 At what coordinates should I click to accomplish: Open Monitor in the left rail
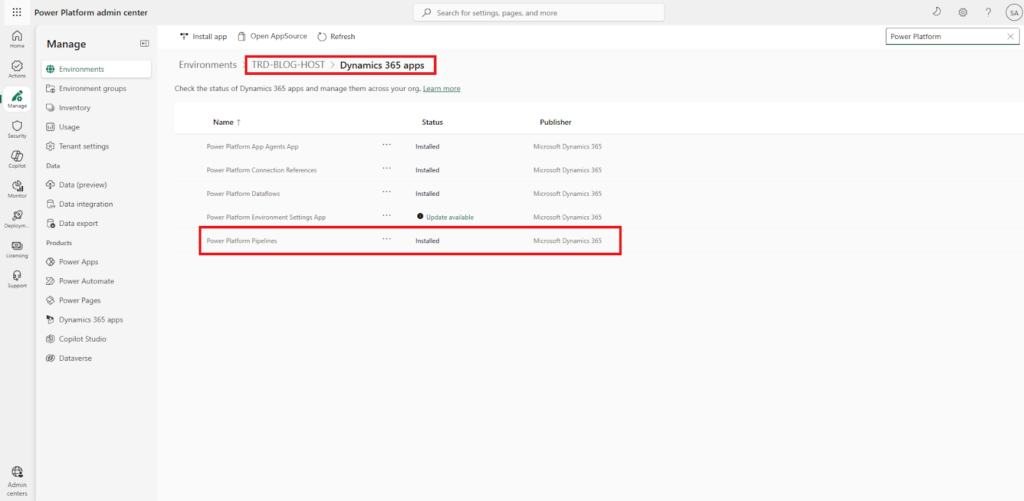pos(17,188)
